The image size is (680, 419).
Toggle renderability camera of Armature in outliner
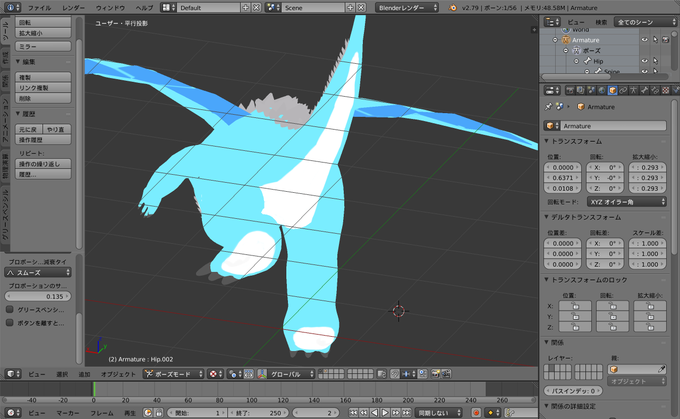[666, 40]
